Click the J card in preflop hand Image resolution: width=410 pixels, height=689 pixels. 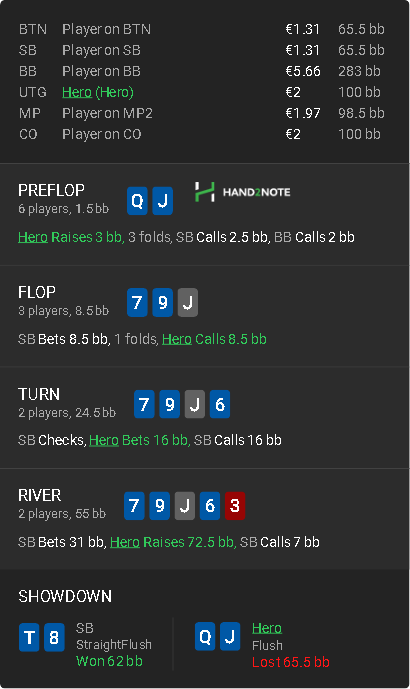tap(163, 201)
